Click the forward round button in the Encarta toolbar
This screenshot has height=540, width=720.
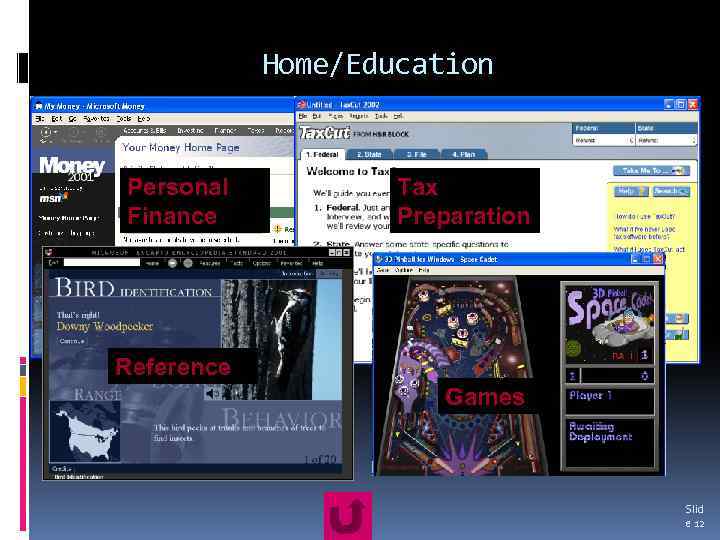[x=188, y=263]
